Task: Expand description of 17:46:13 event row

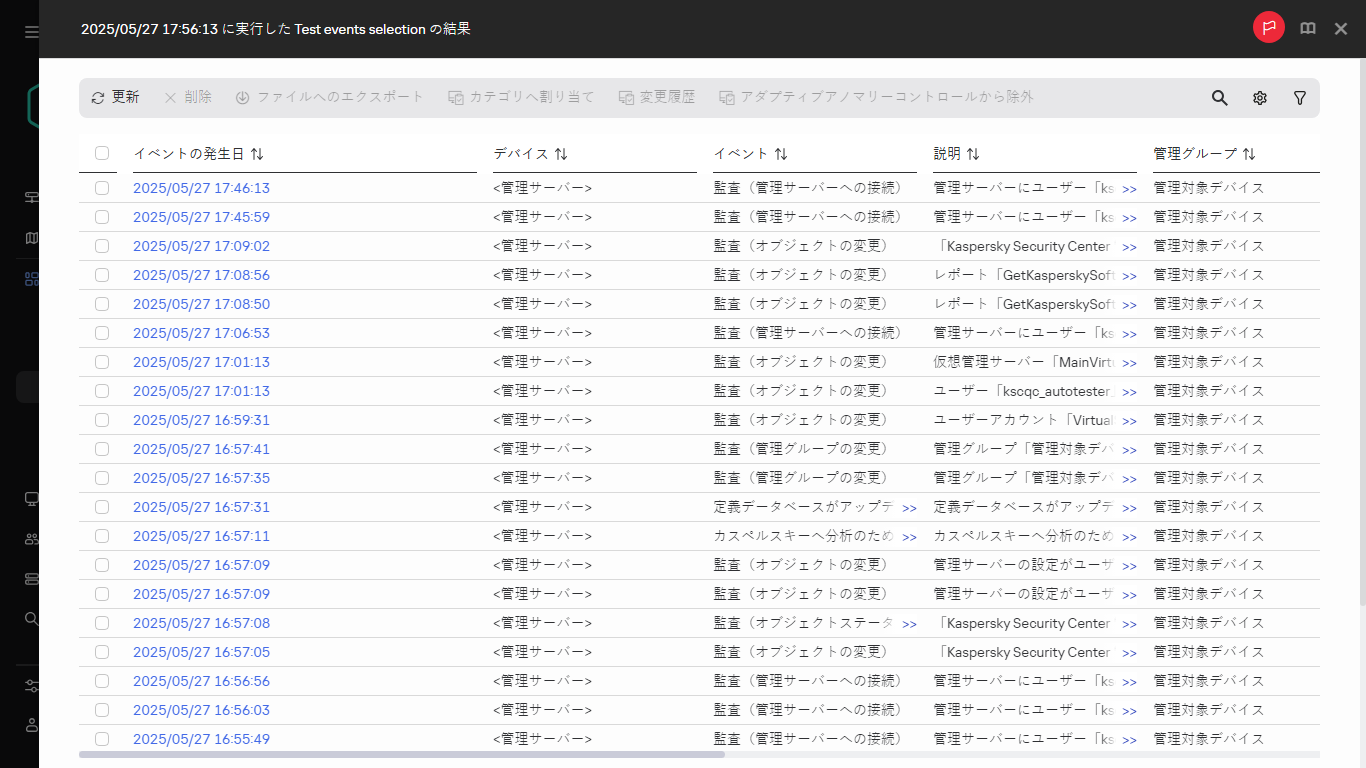Action: (1129, 189)
